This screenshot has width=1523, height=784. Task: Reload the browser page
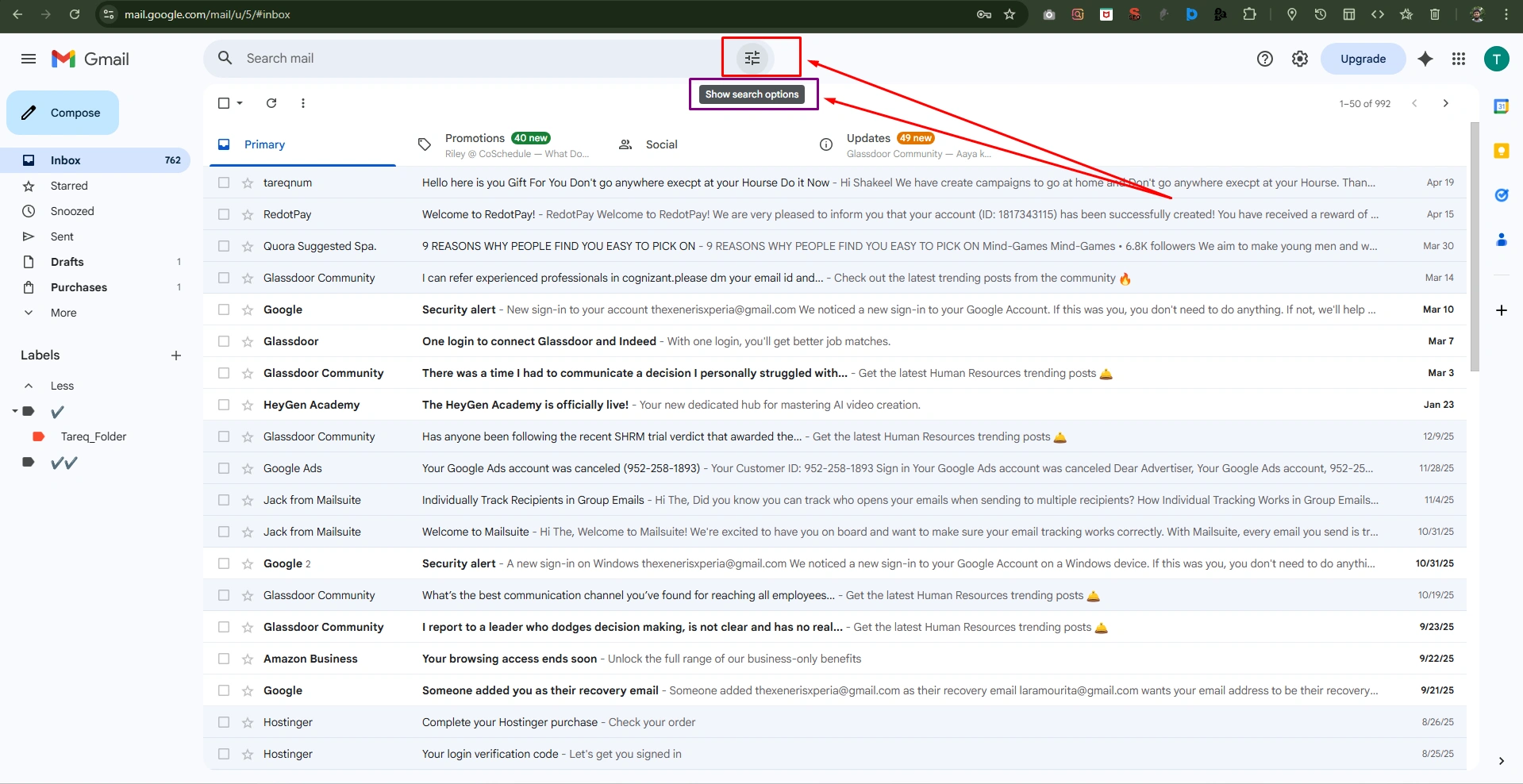click(x=75, y=14)
